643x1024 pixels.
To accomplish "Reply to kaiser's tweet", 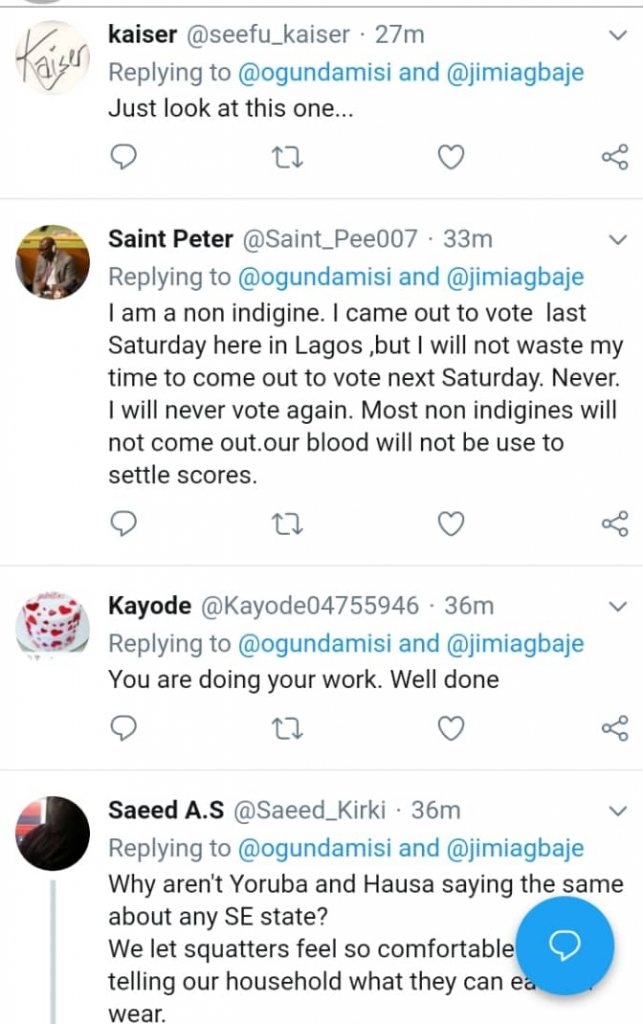I will click(123, 157).
